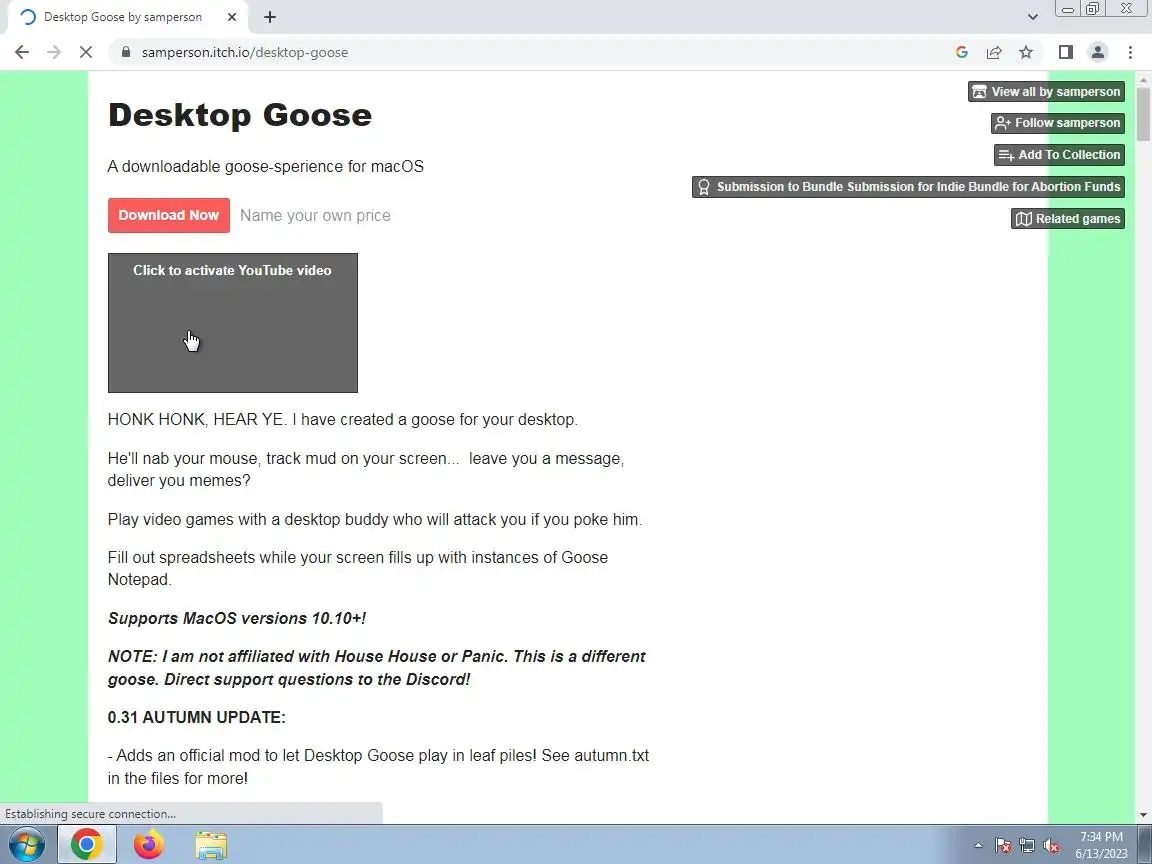
Task: Click the browser forward arrow
Action: pyautogui.click(x=54, y=52)
